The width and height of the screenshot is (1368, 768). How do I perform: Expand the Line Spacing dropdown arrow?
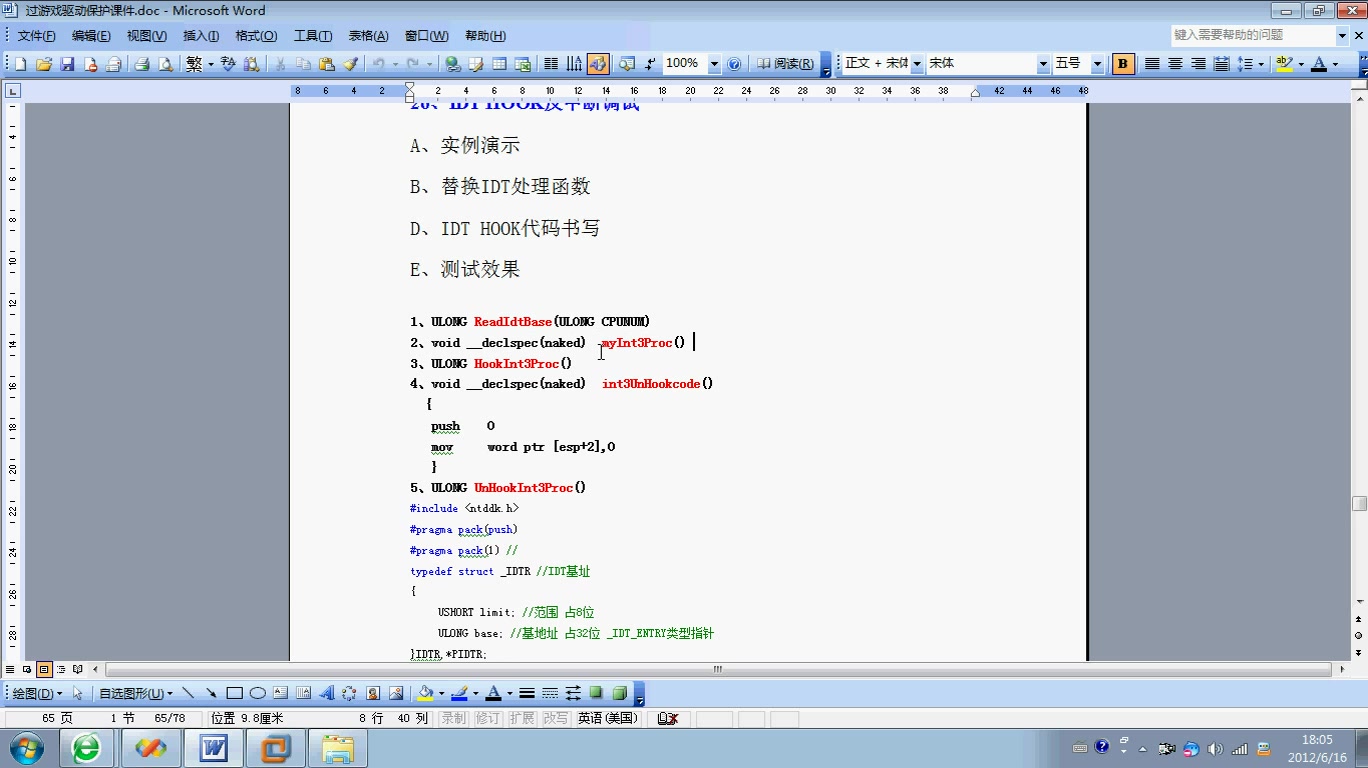tap(1261, 64)
